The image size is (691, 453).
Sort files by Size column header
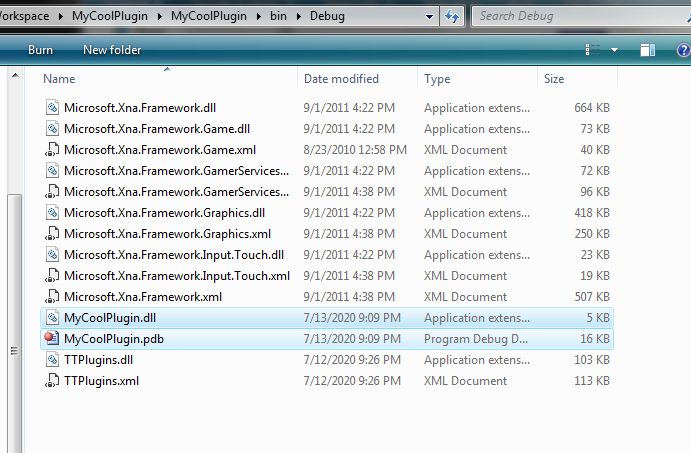[x=554, y=79]
